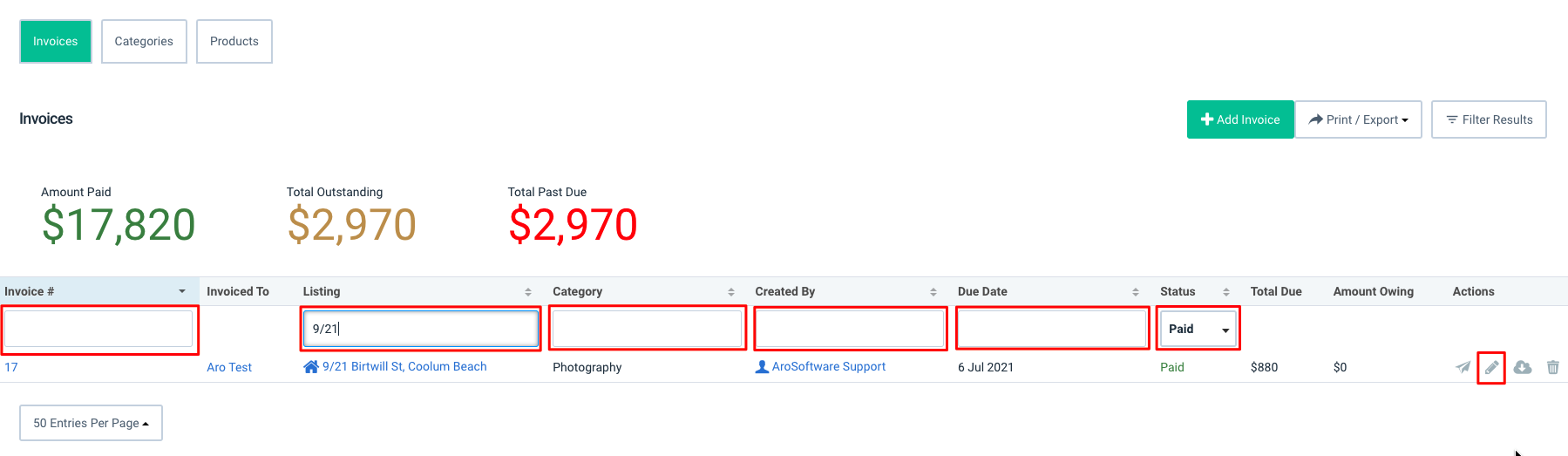The height and width of the screenshot is (456, 1568).
Task: Edit invoice 17 with the pencil icon
Action: [1491, 367]
